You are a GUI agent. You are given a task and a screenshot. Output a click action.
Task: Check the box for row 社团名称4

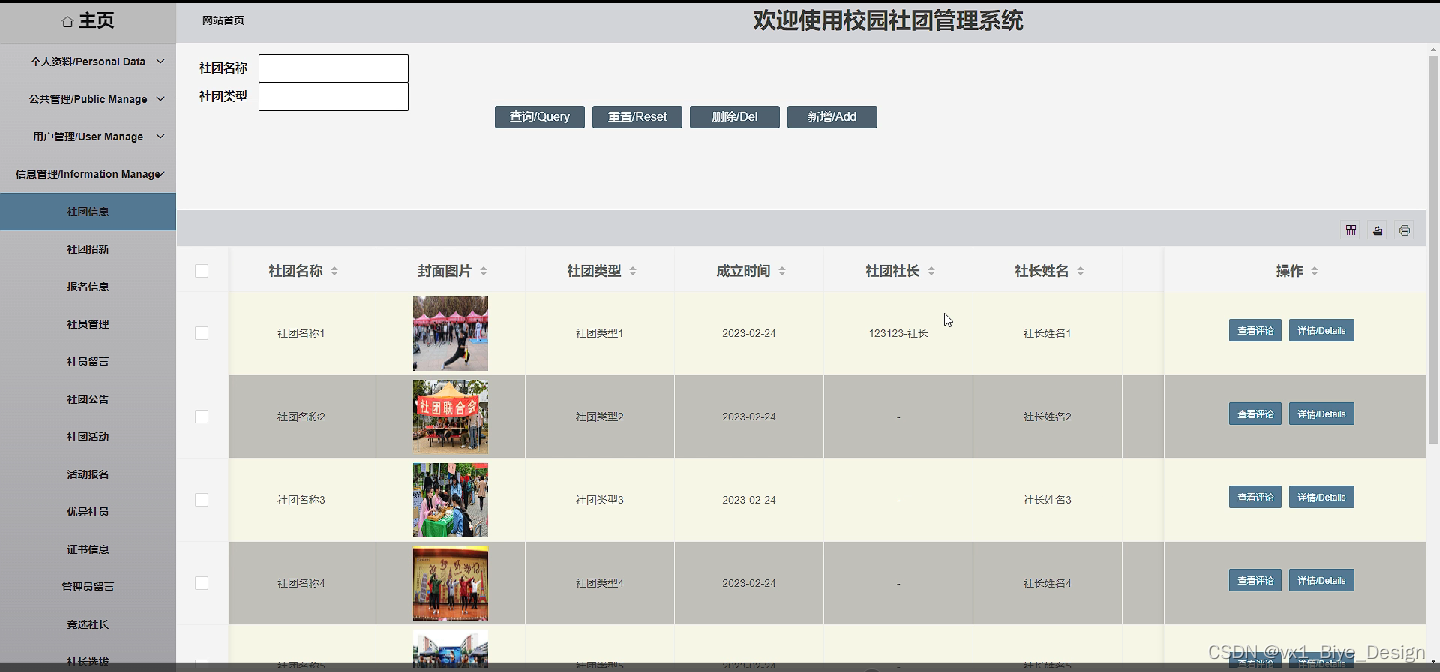pyautogui.click(x=202, y=582)
